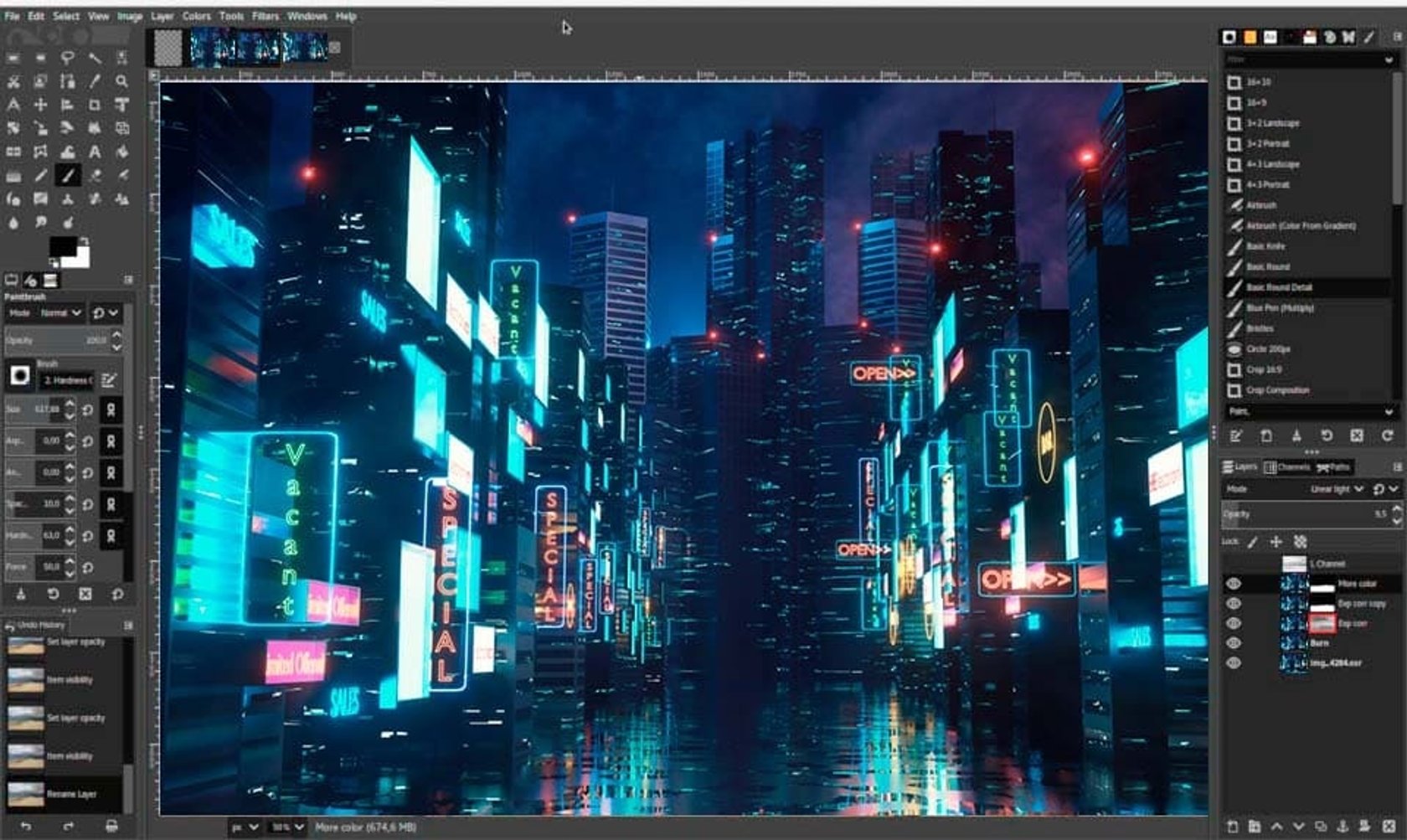Select the Zoom tool in the toolbox
The image size is (1407, 840).
[120, 81]
